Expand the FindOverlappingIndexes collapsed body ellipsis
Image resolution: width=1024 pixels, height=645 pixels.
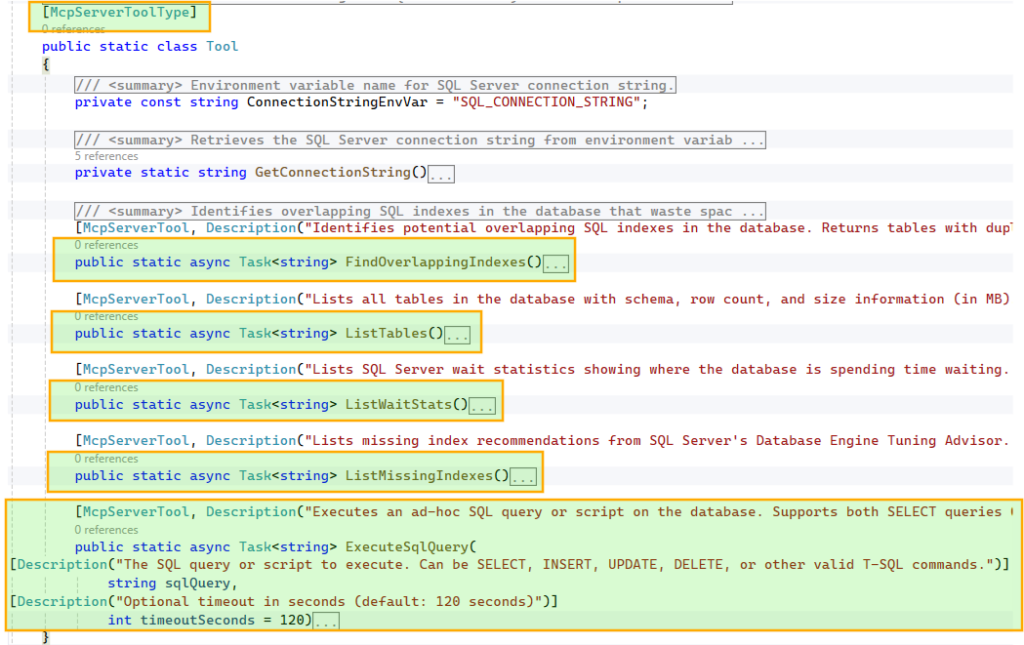[x=557, y=264]
